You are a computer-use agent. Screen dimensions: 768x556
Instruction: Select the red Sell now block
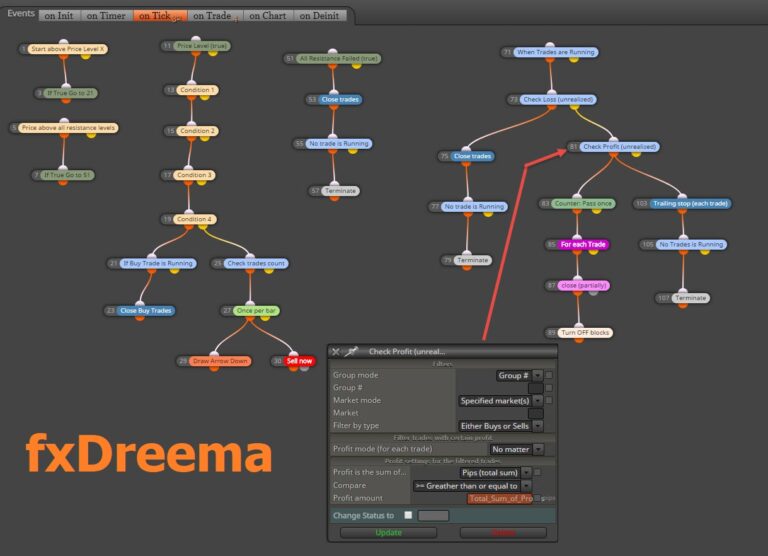[299, 361]
